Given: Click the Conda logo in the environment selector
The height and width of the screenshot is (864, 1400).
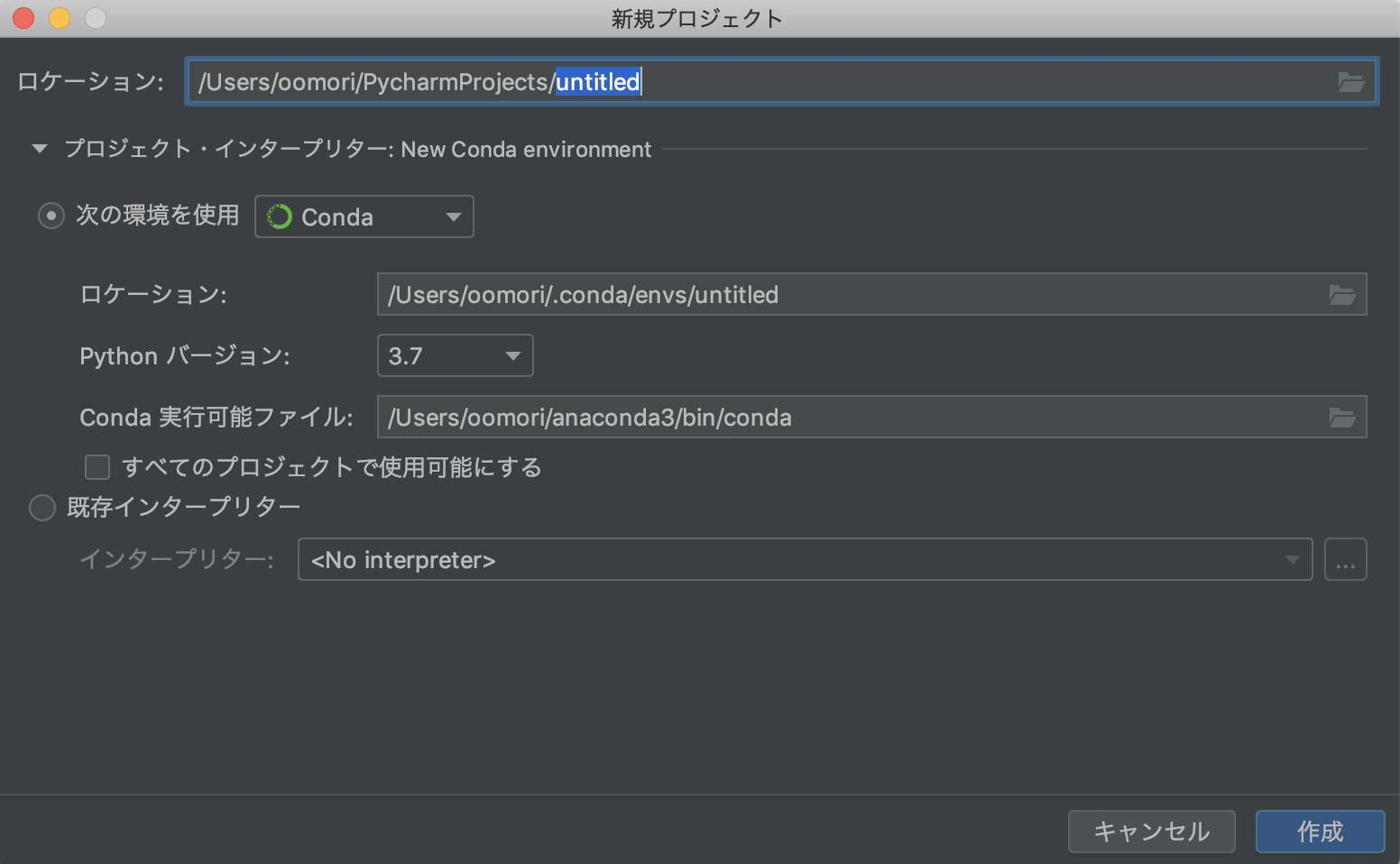Looking at the screenshot, I should pos(281,216).
